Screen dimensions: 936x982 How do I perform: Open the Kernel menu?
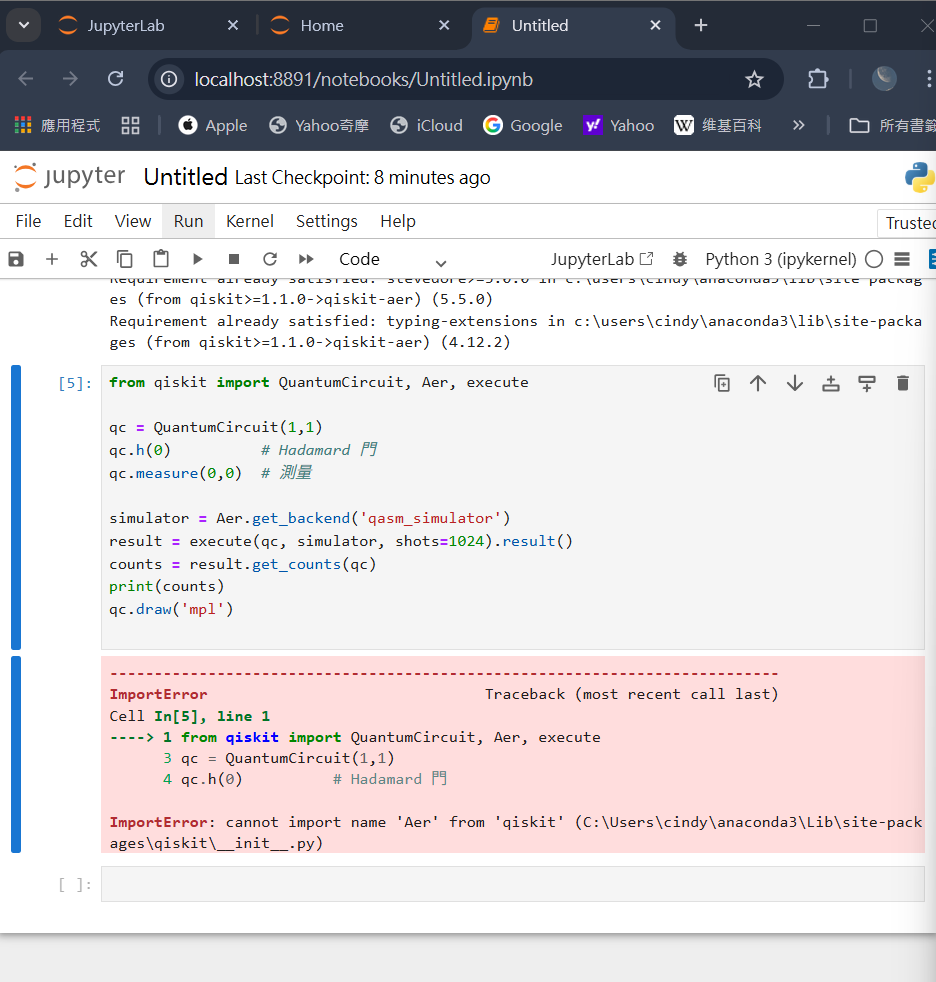click(x=250, y=221)
